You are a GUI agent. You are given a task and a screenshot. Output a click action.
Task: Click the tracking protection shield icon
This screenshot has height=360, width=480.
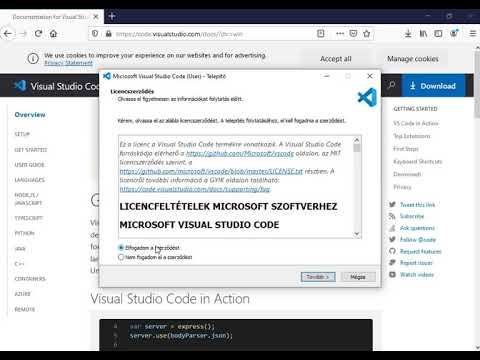pyautogui.click(x=95, y=34)
